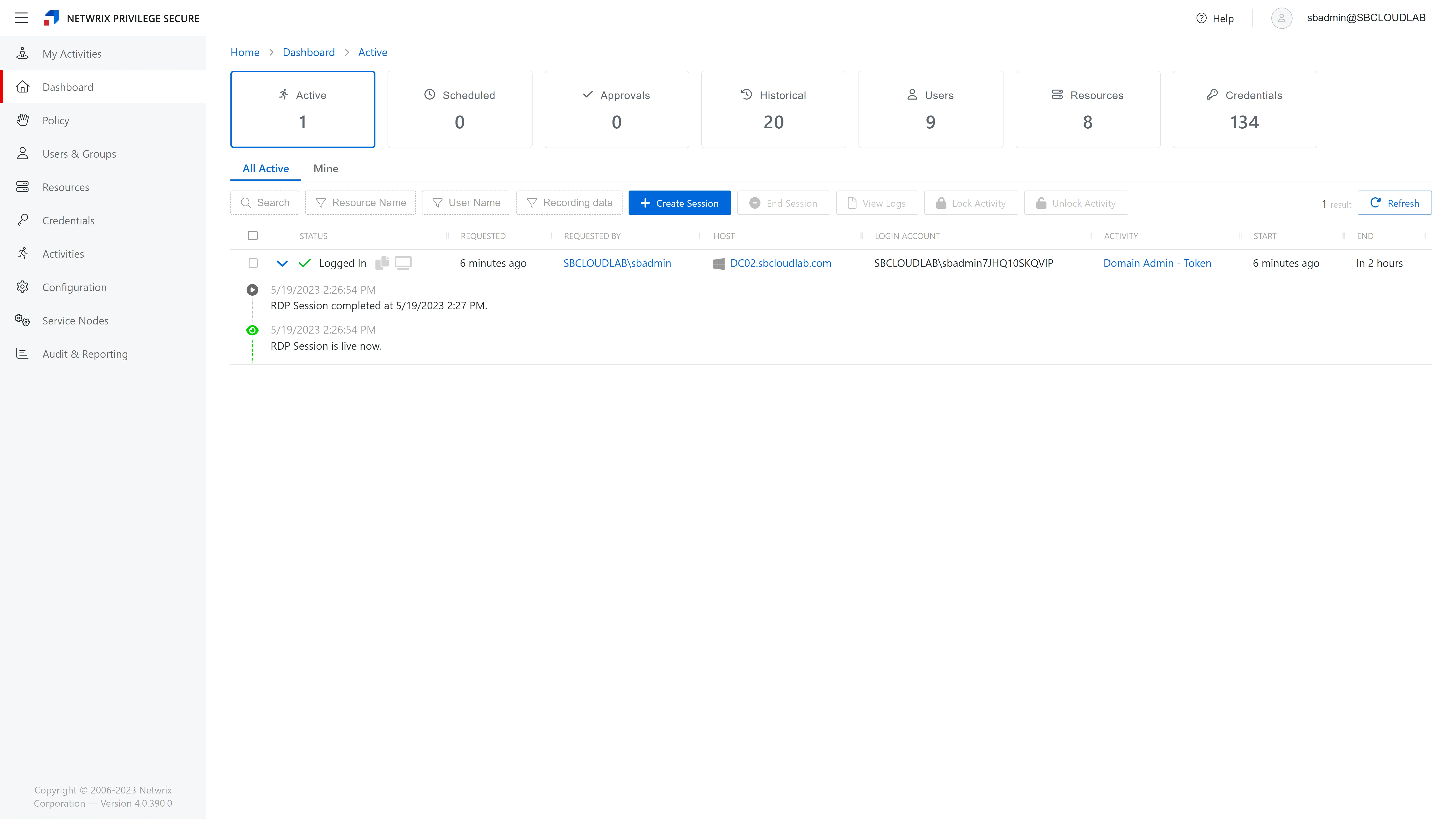The width and height of the screenshot is (1456, 819).
Task: Check the Logged In session row checkbox
Action: 253,263
